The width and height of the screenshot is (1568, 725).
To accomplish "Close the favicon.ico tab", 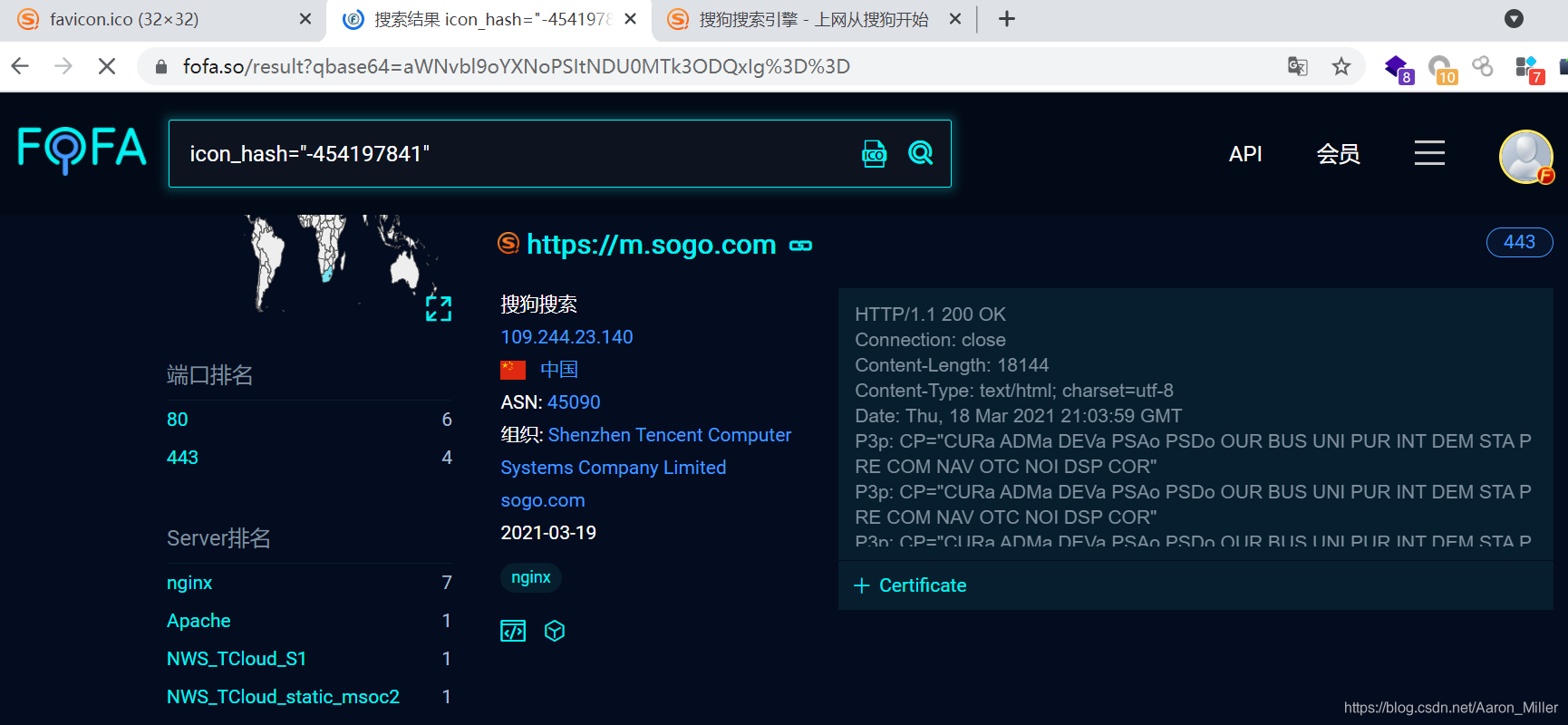I will (305, 19).
